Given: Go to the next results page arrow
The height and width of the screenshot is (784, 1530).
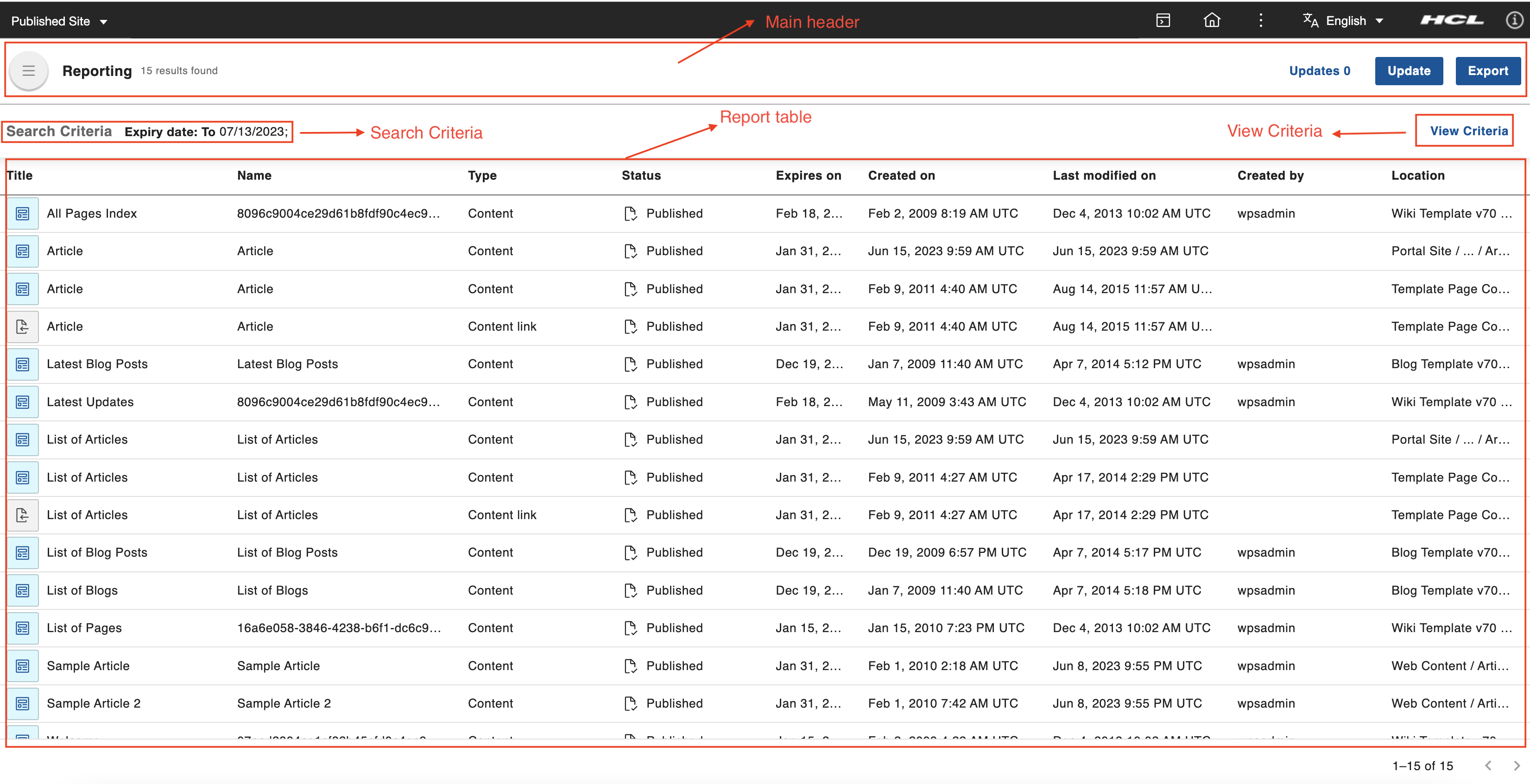Looking at the screenshot, I should (x=1517, y=765).
